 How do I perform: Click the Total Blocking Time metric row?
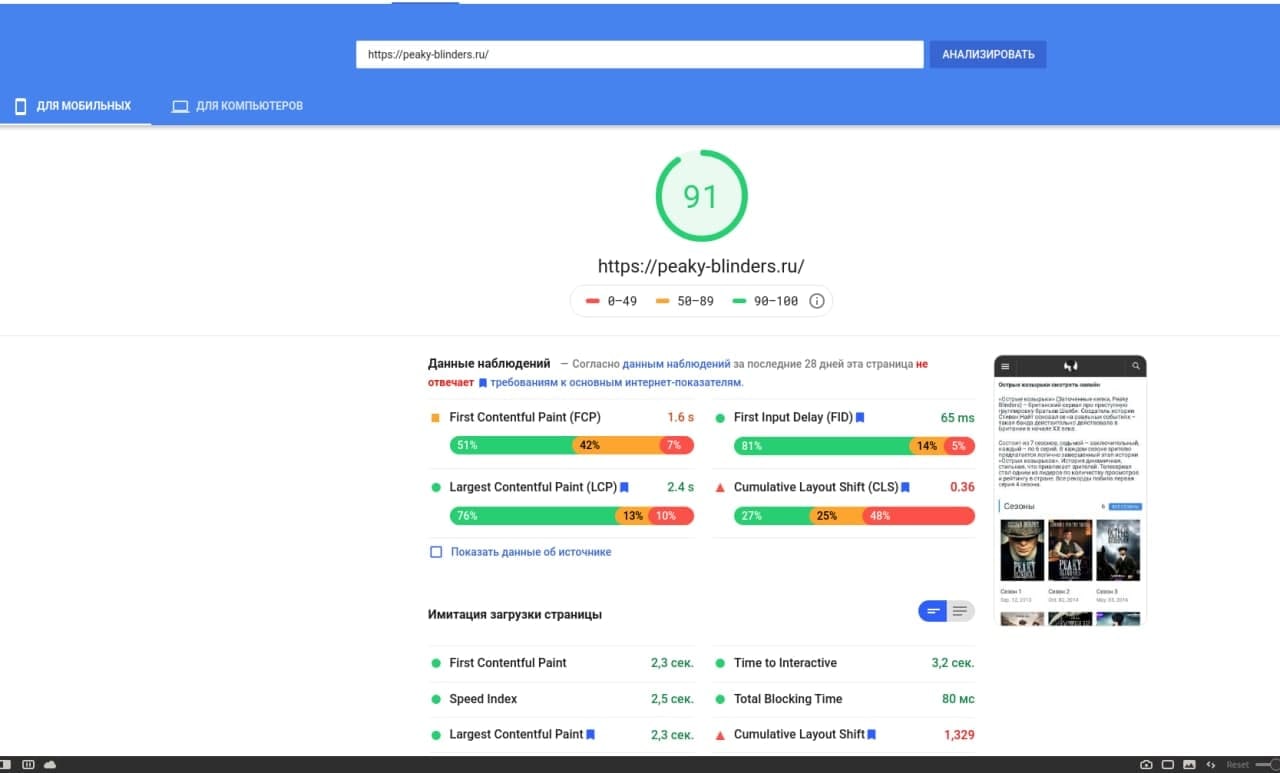(845, 699)
